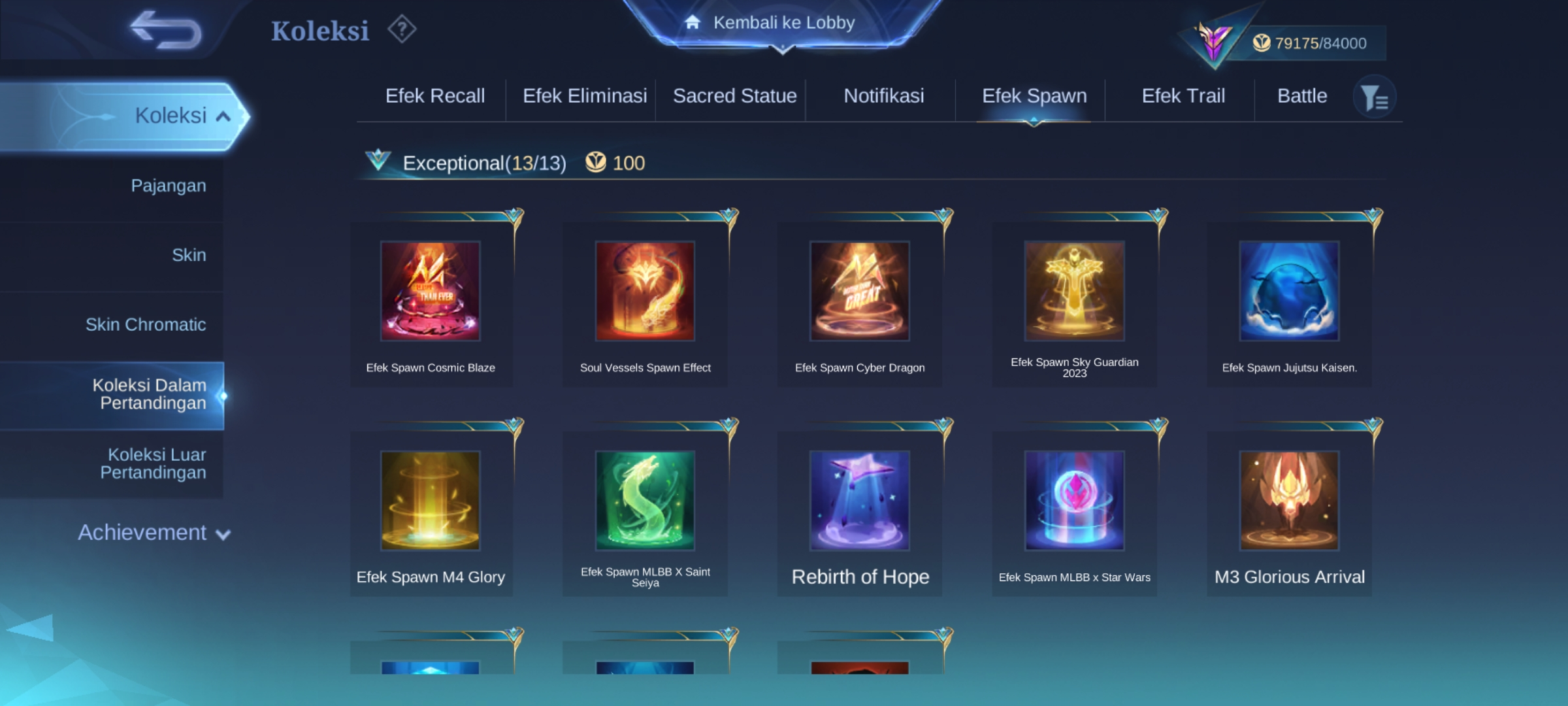Viewport: 1568px width, 706px height.
Task: Open the filter icon beside Battle tab
Action: [1375, 97]
